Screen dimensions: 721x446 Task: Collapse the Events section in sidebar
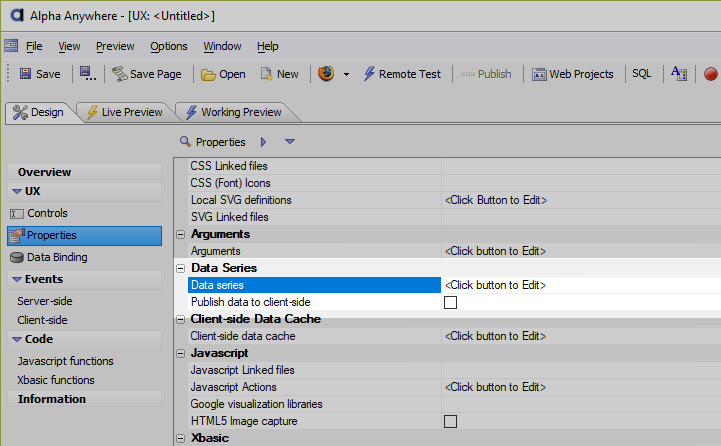[x=17, y=280]
